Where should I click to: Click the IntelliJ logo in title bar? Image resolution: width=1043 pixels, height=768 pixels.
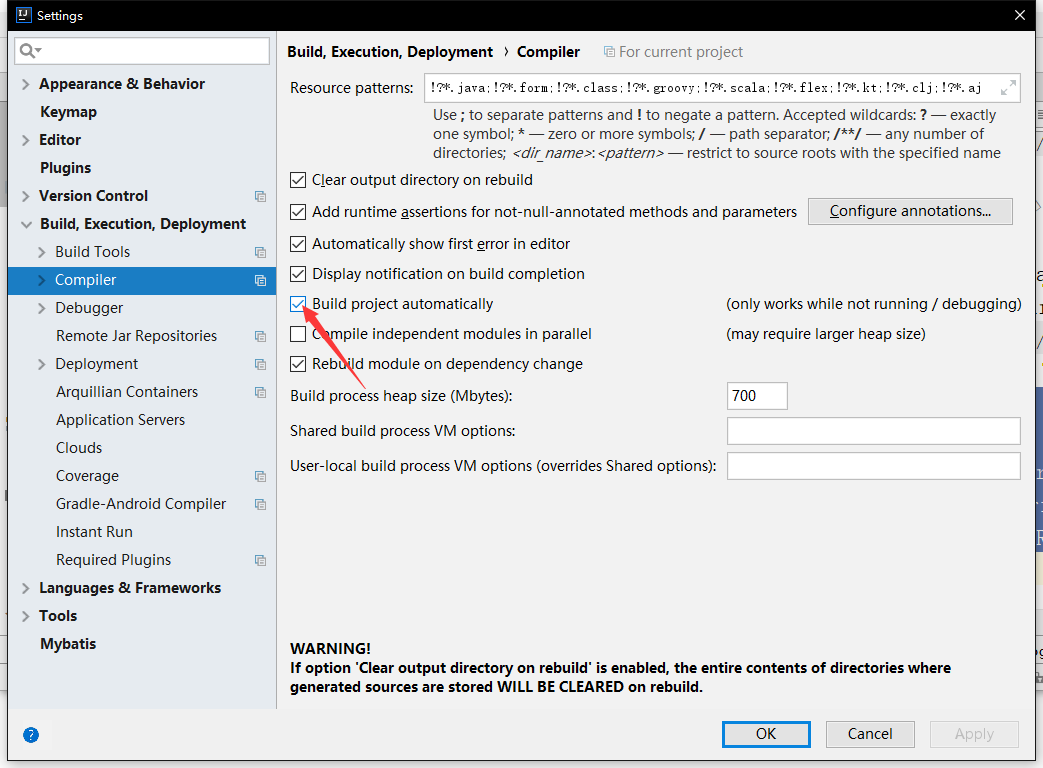(24, 15)
